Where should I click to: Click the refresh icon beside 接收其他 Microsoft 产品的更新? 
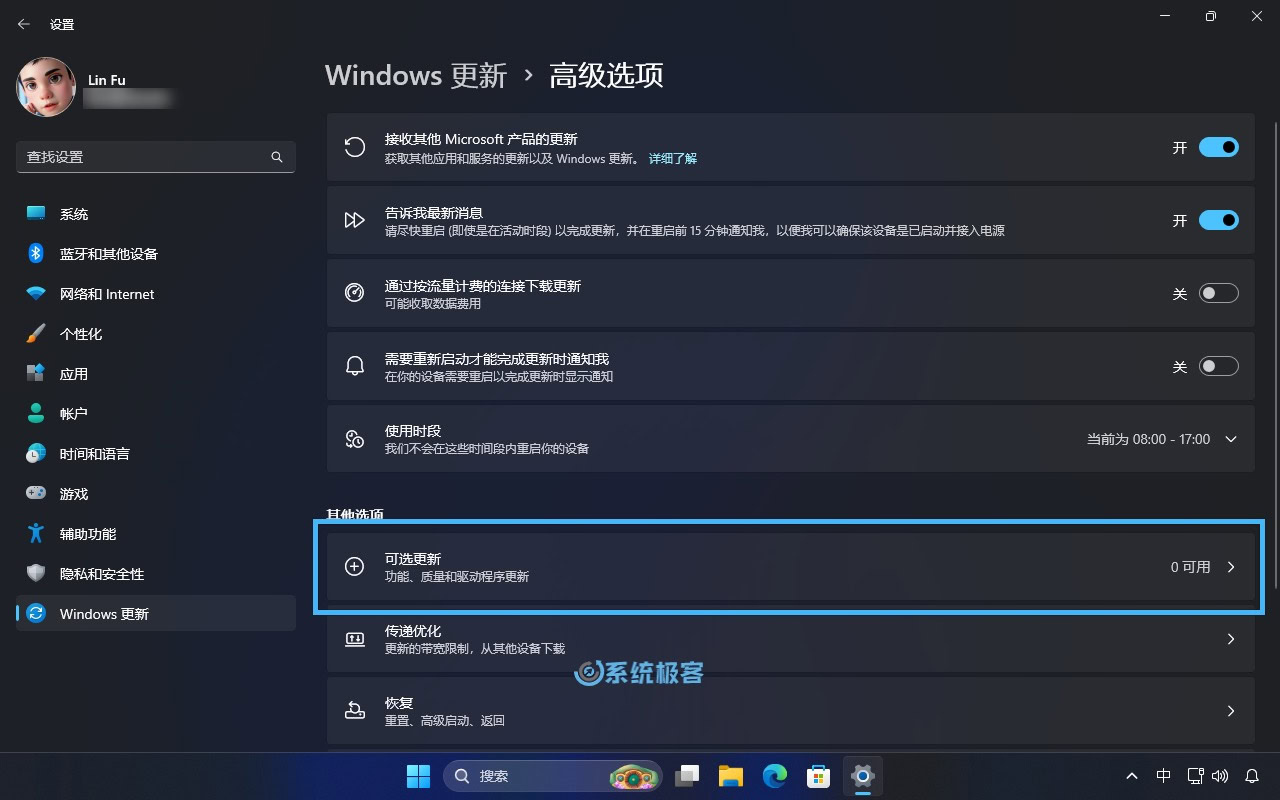[x=354, y=147]
